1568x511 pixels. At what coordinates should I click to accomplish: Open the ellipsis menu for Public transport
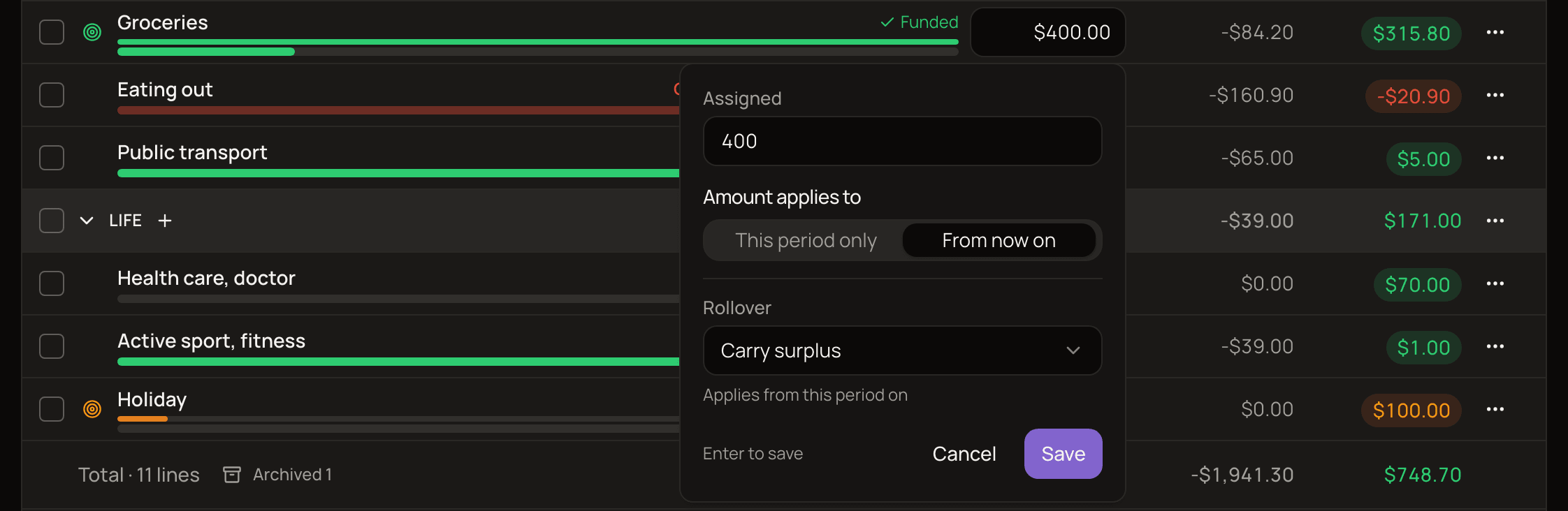click(x=1495, y=158)
